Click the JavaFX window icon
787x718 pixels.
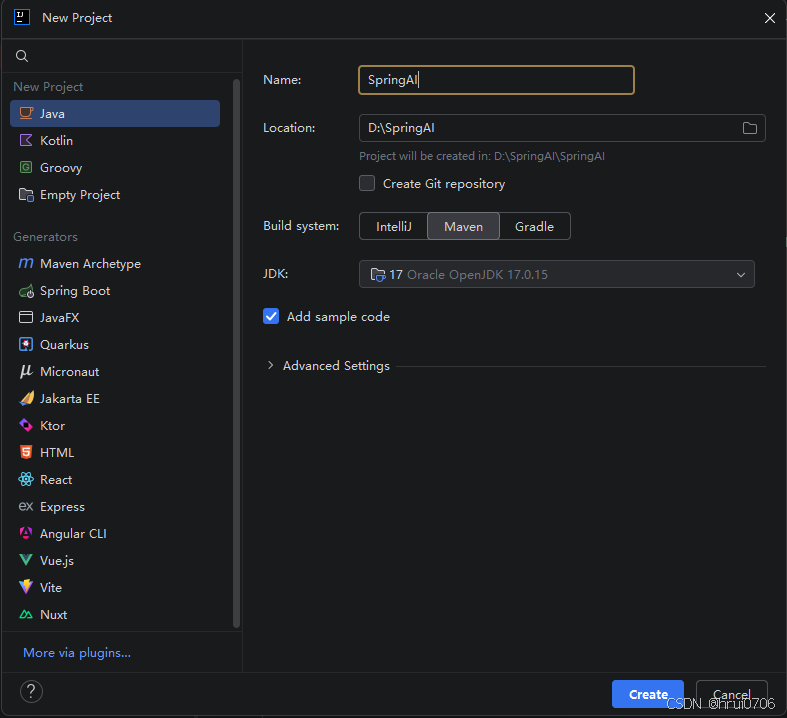[26, 318]
